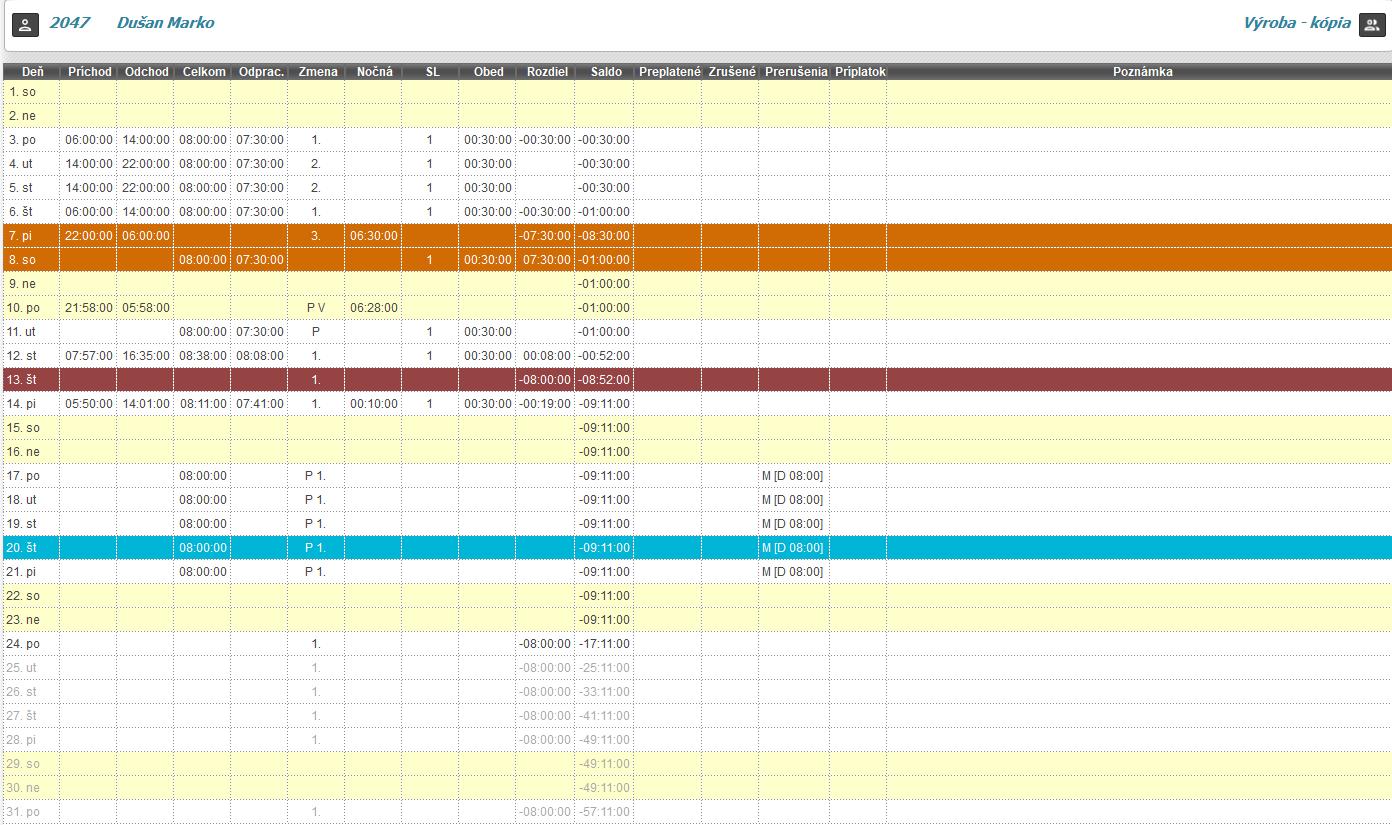Click M [D 08:00] interruption on 17. po
The width and height of the screenshot is (1392, 825).
pyautogui.click(x=792, y=476)
